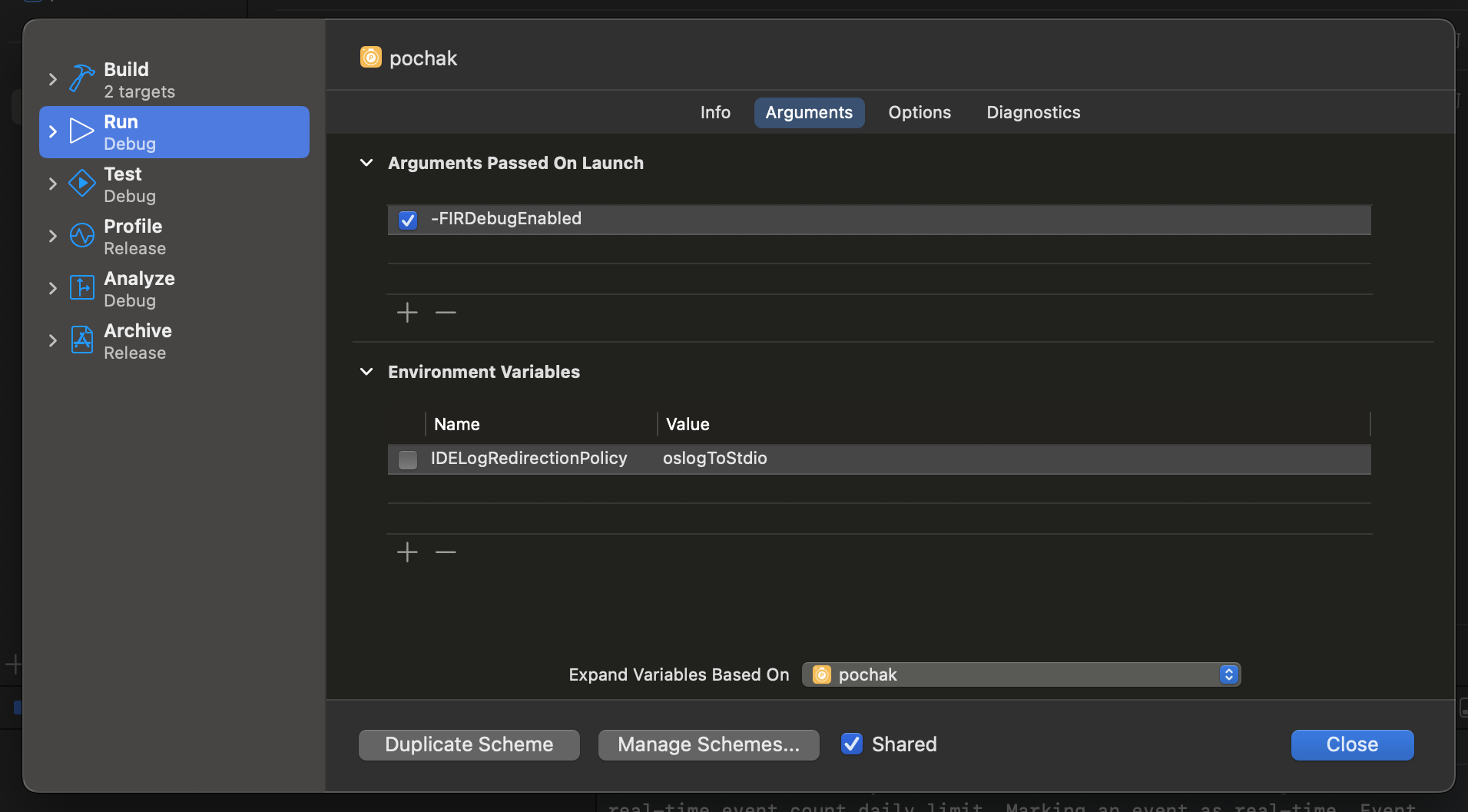
Task: Collapse the Arguments Passed On Launch section
Action: (366, 163)
